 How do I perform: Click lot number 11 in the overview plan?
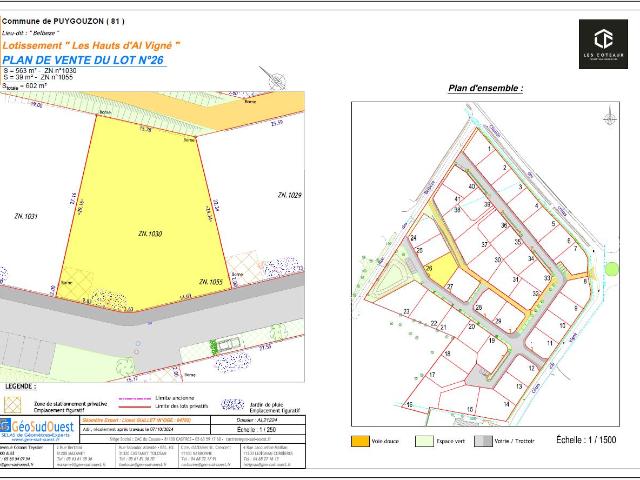pyautogui.click(x=549, y=343)
